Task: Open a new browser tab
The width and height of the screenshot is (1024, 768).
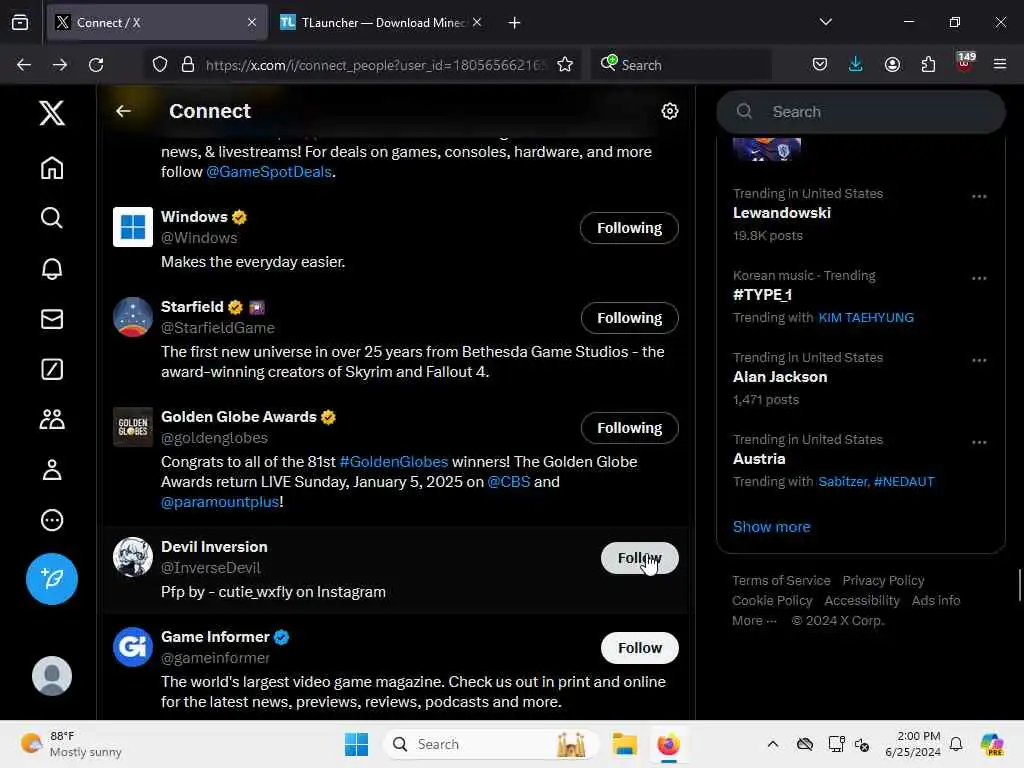Action: pos(515,23)
